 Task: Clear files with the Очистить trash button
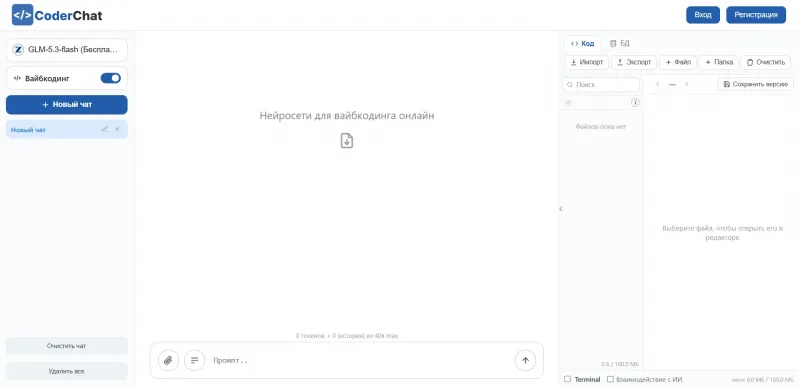pos(766,62)
